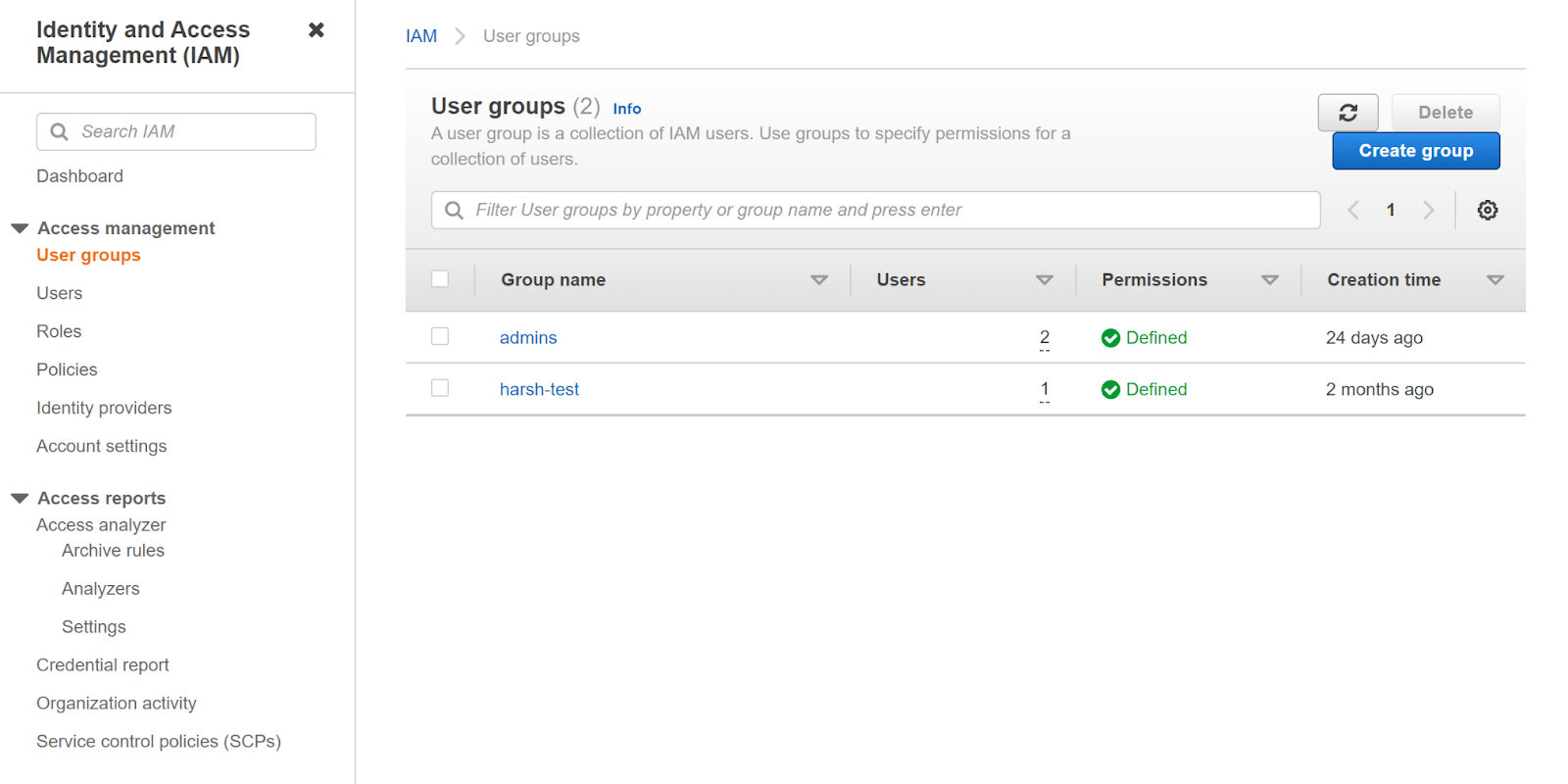Image resolution: width=1568 pixels, height=784 pixels.
Task: Close the IAM navigation sidebar
Action: 316,30
